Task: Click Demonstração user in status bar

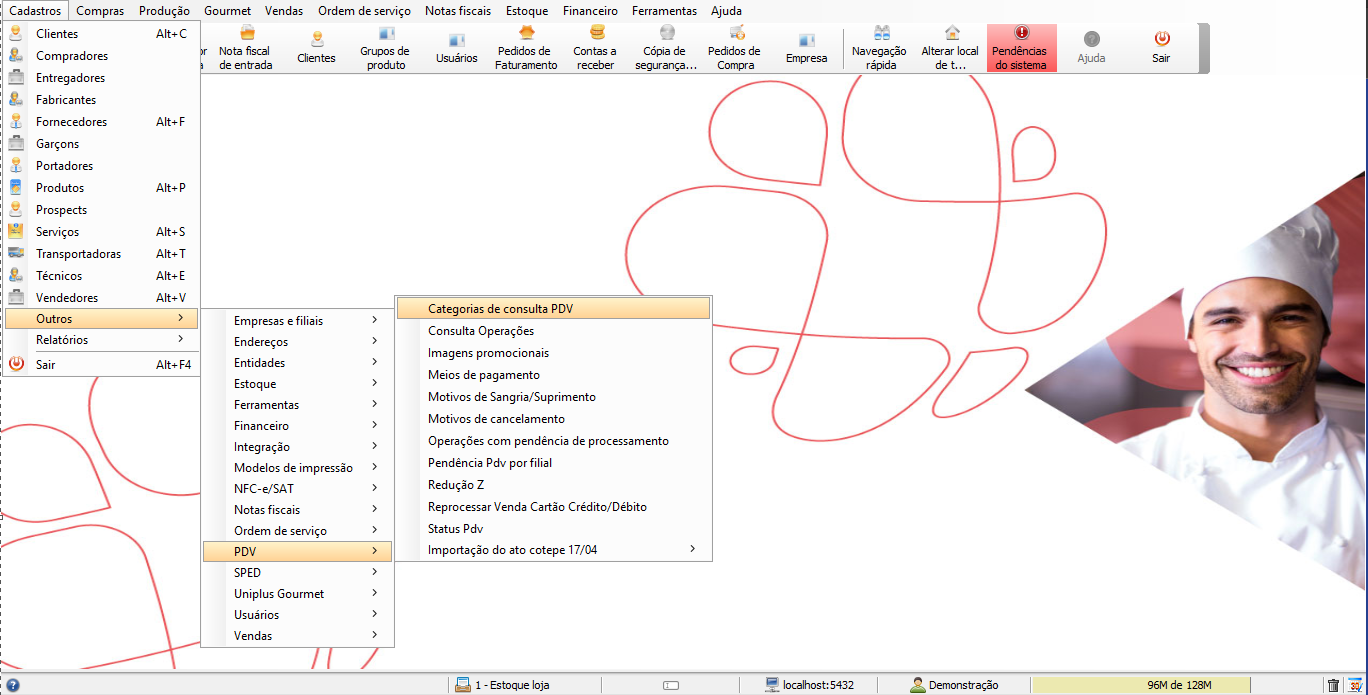Action: click(x=954, y=685)
